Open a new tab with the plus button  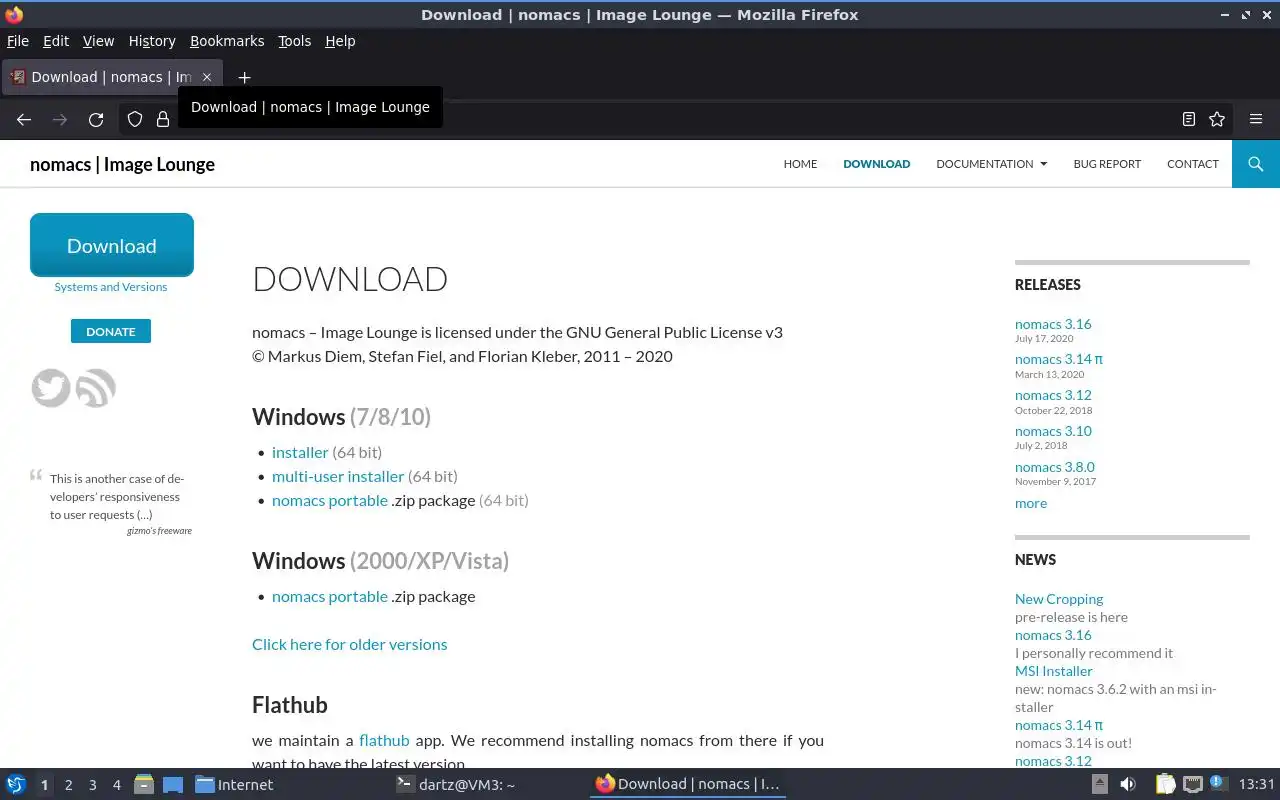pyautogui.click(x=244, y=77)
